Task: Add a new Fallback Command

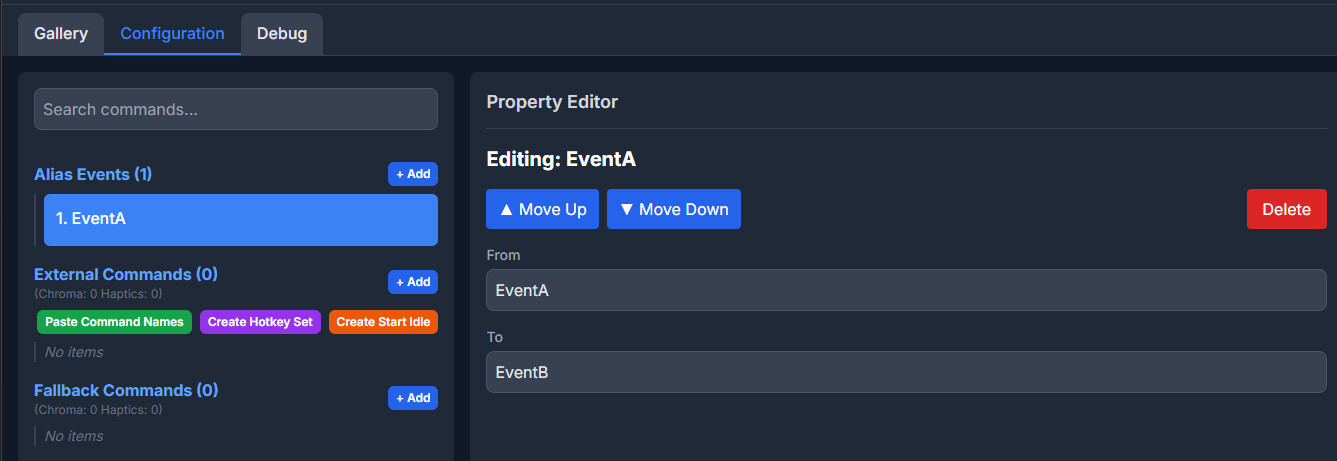Action: 413,398
